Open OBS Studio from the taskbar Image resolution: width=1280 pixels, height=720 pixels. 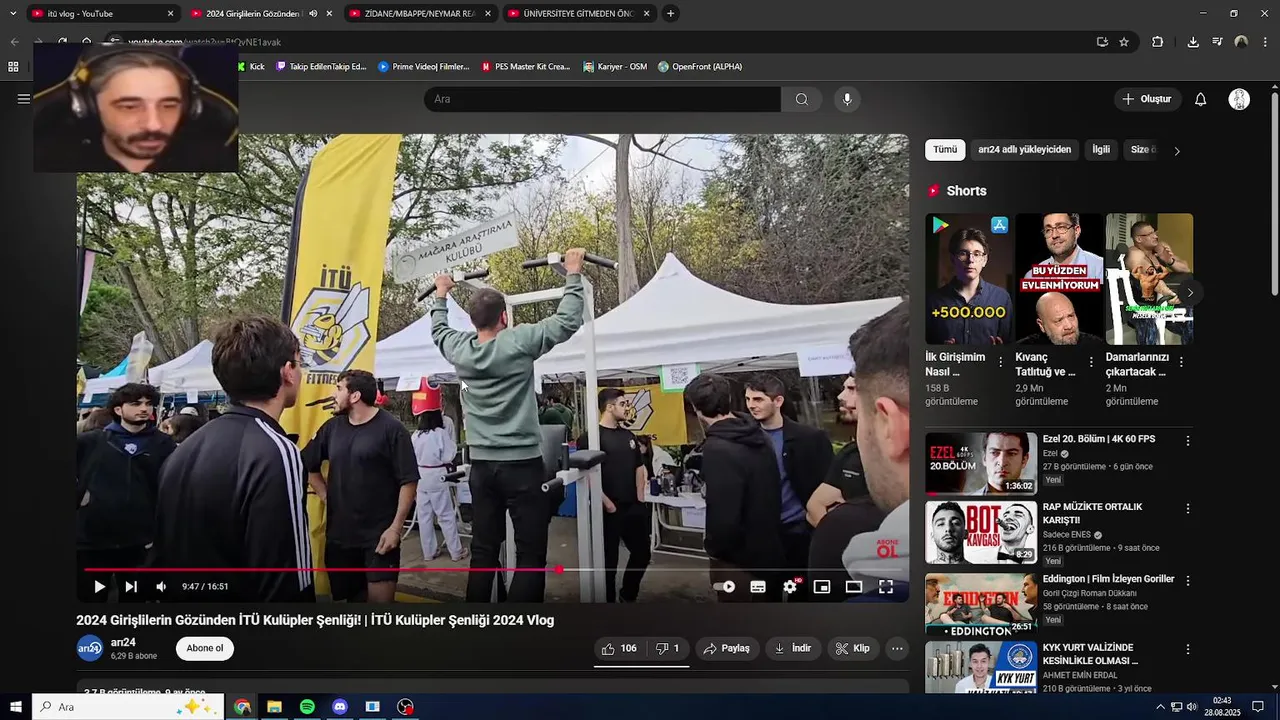pos(405,707)
